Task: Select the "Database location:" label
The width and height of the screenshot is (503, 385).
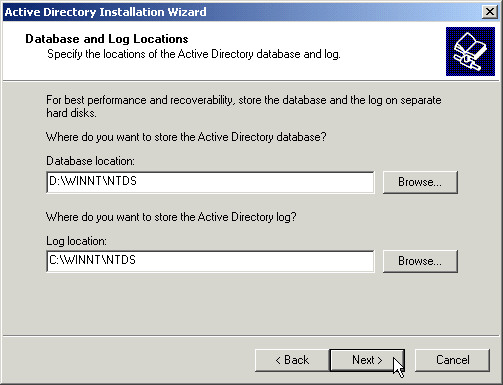Action: [x=90, y=161]
